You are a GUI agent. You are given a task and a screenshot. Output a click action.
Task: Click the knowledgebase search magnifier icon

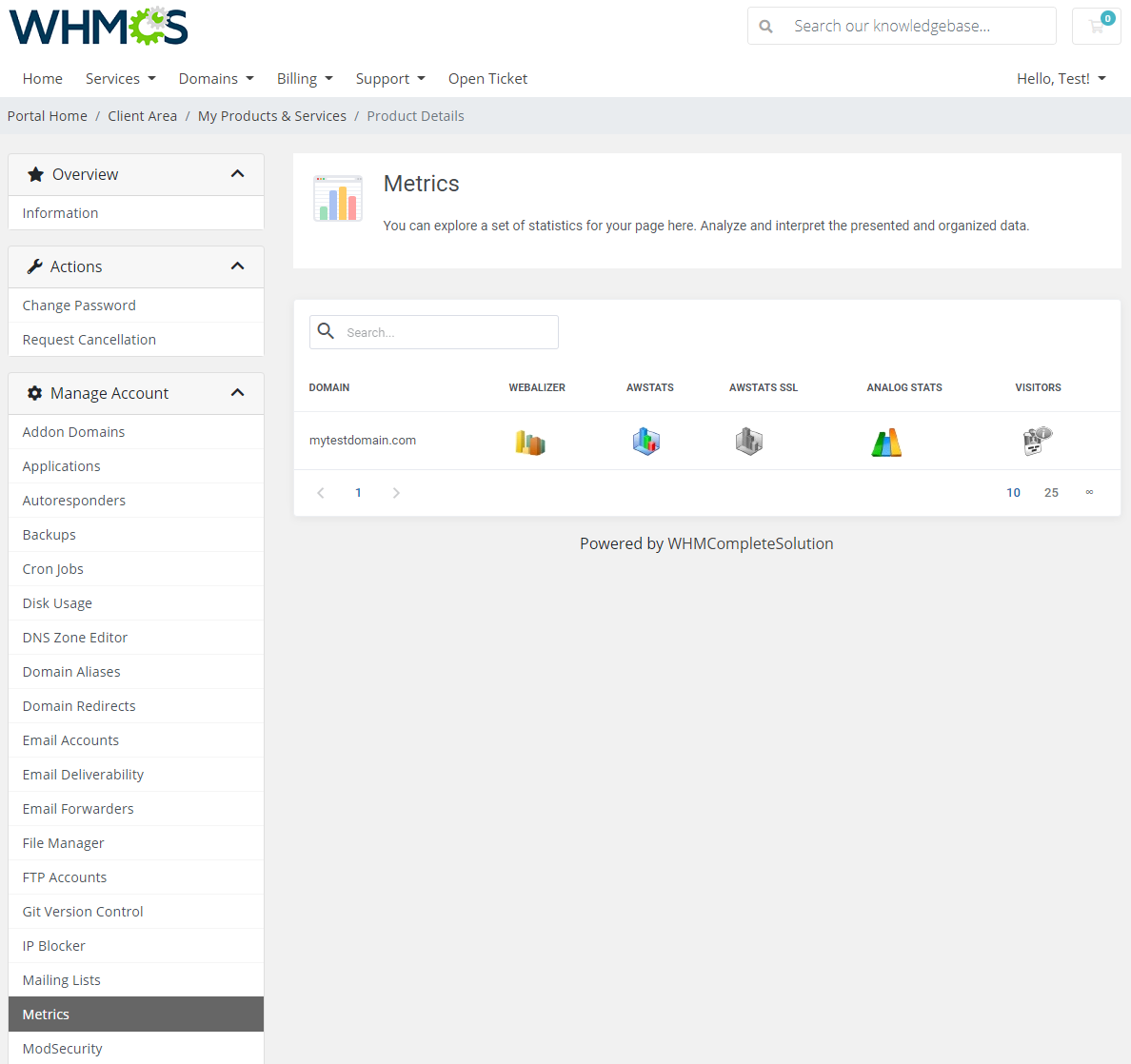(766, 26)
